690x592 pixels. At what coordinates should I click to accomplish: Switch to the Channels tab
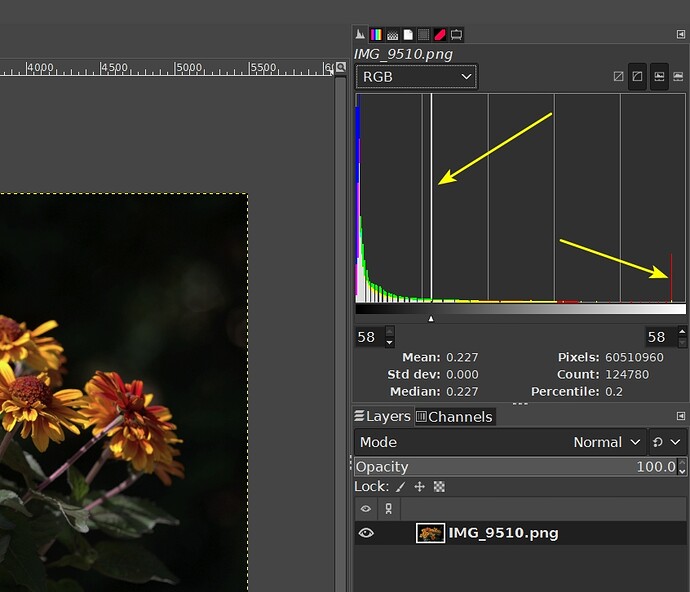(x=454, y=416)
